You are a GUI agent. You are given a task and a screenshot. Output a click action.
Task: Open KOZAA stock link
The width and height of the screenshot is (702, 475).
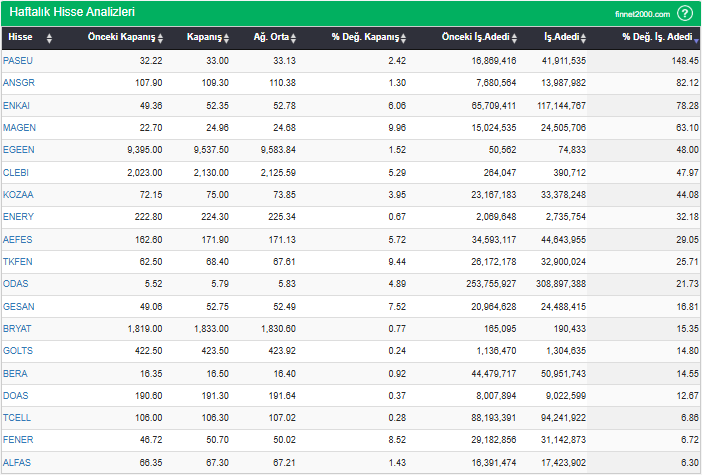18,194
